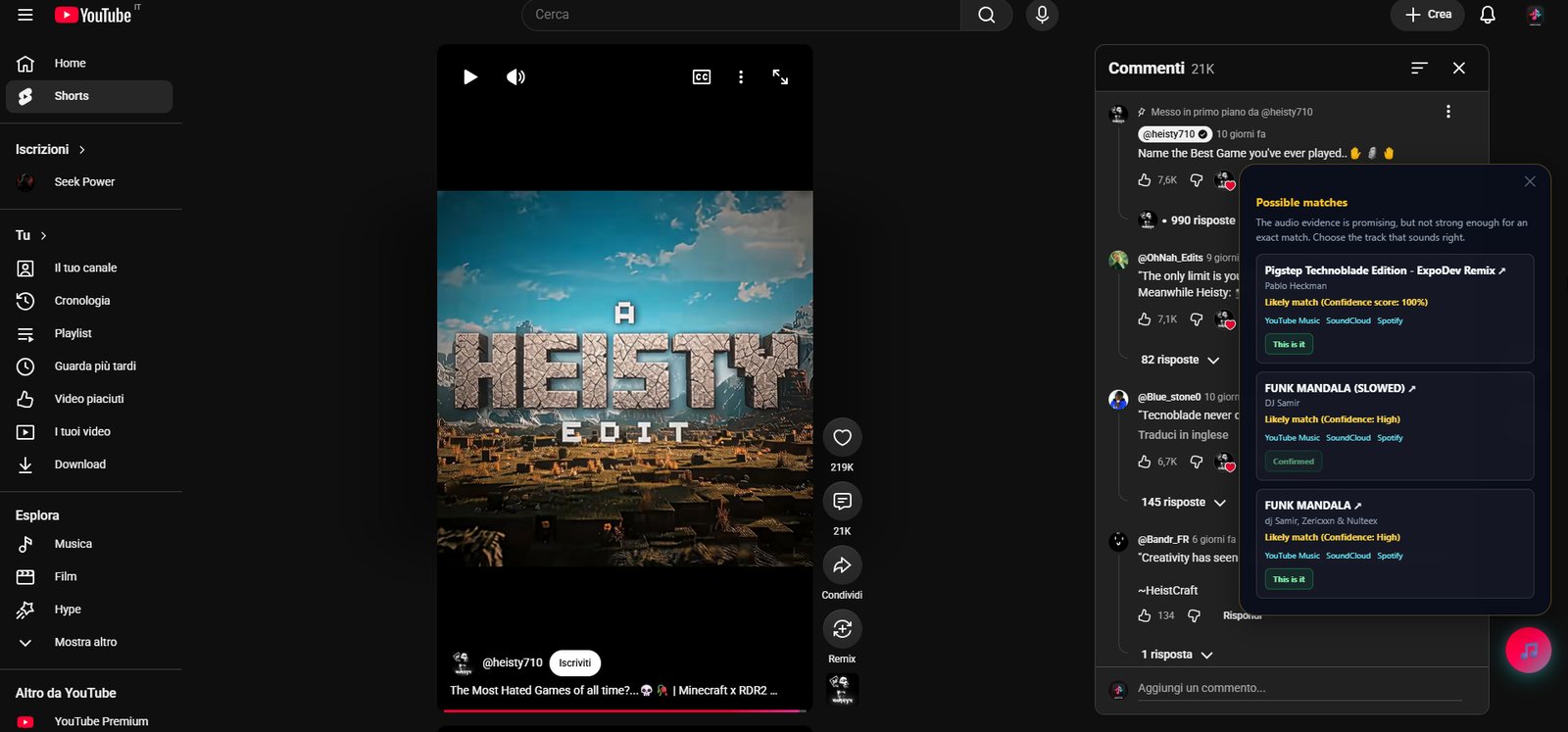Screen dimensions: 1568x732
Task: Click the search magnifier button
Action: pos(987,15)
